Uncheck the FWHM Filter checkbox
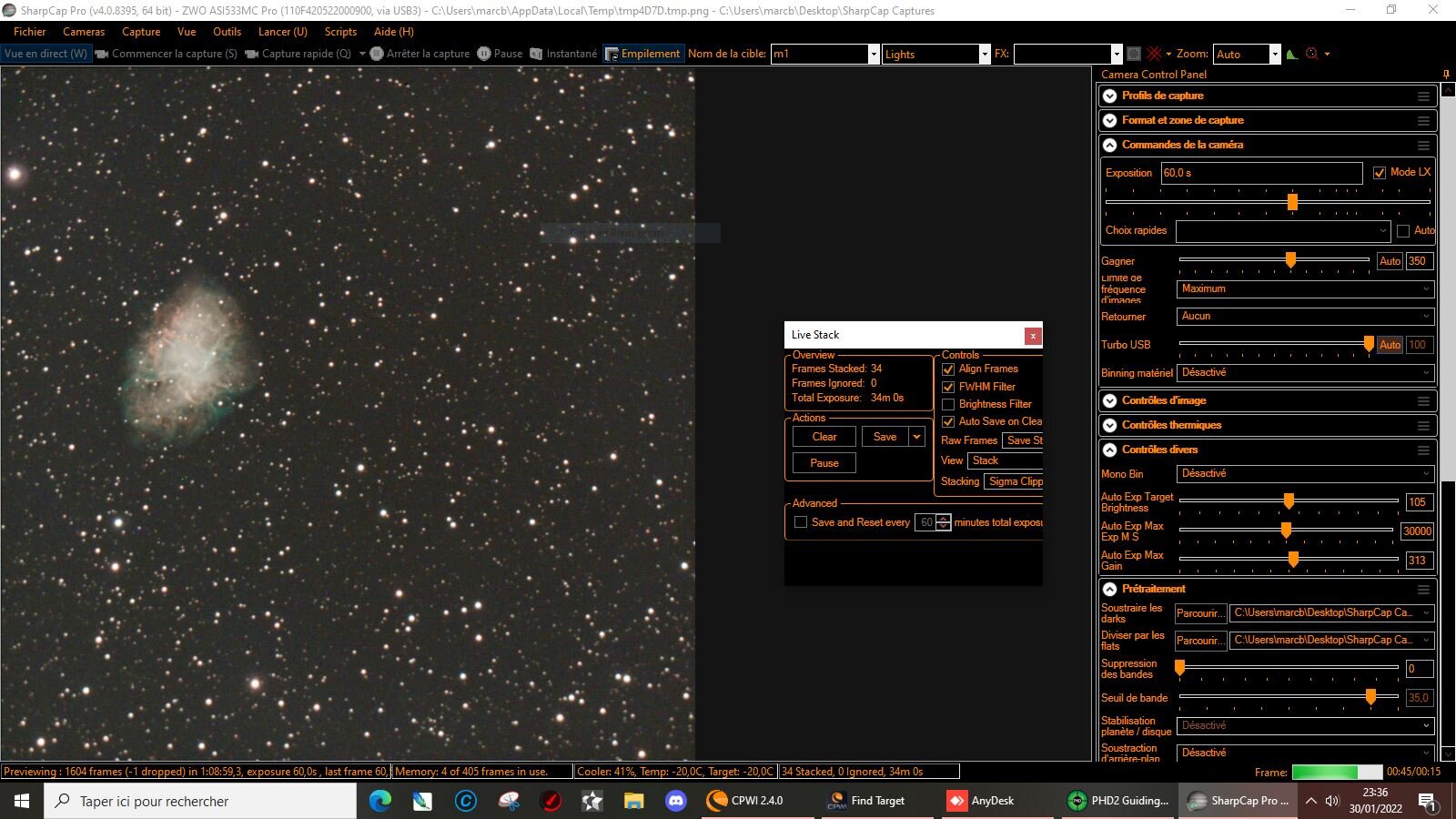Viewport: 1456px width, 819px height. coord(948,387)
